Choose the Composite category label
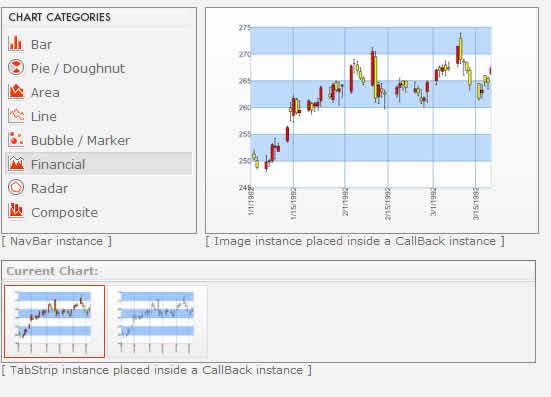 click(65, 213)
